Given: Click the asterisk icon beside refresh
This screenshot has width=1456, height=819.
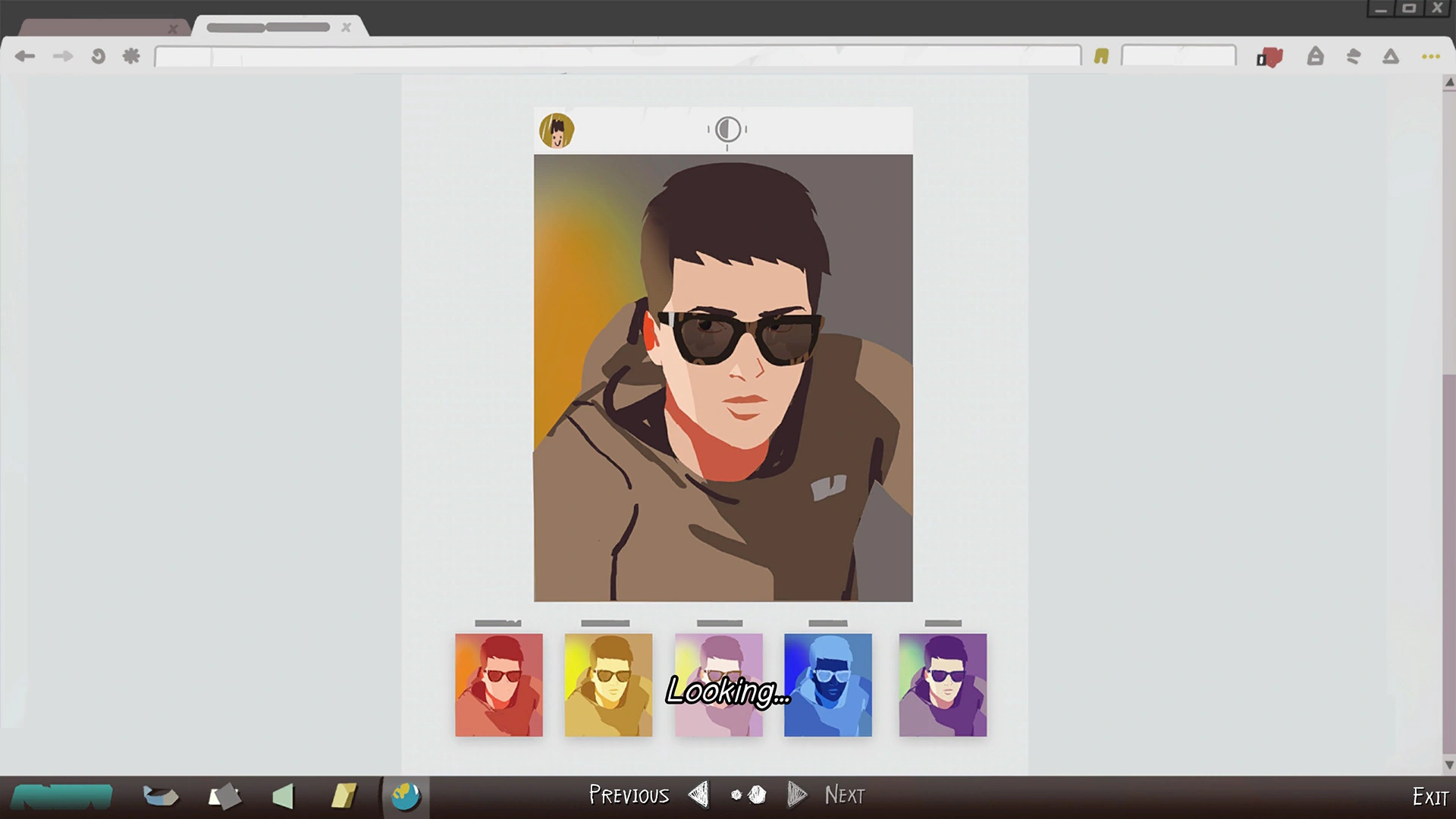Looking at the screenshot, I should [131, 56].
